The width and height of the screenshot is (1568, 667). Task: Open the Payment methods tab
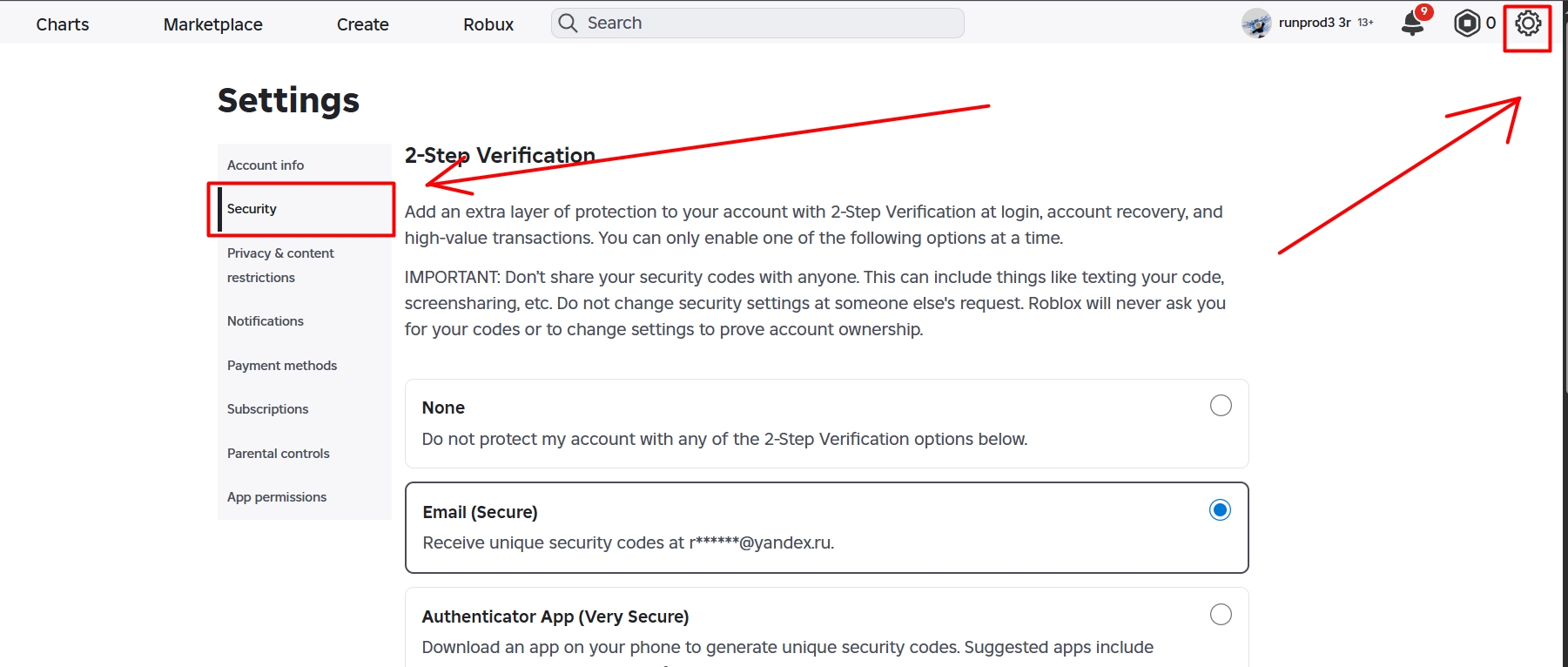point(282,366)
